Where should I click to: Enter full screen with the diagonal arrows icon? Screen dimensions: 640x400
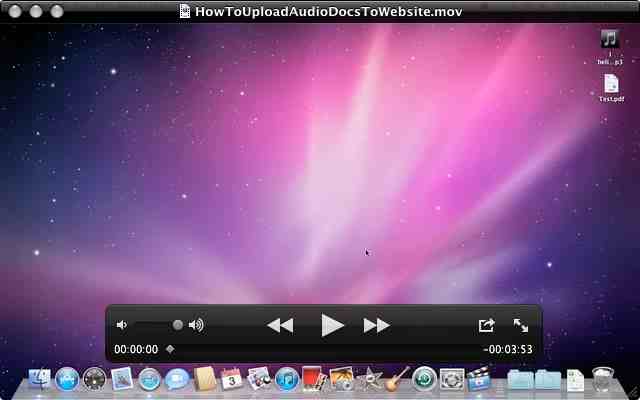pyautogui.click(x=520, y=325)
